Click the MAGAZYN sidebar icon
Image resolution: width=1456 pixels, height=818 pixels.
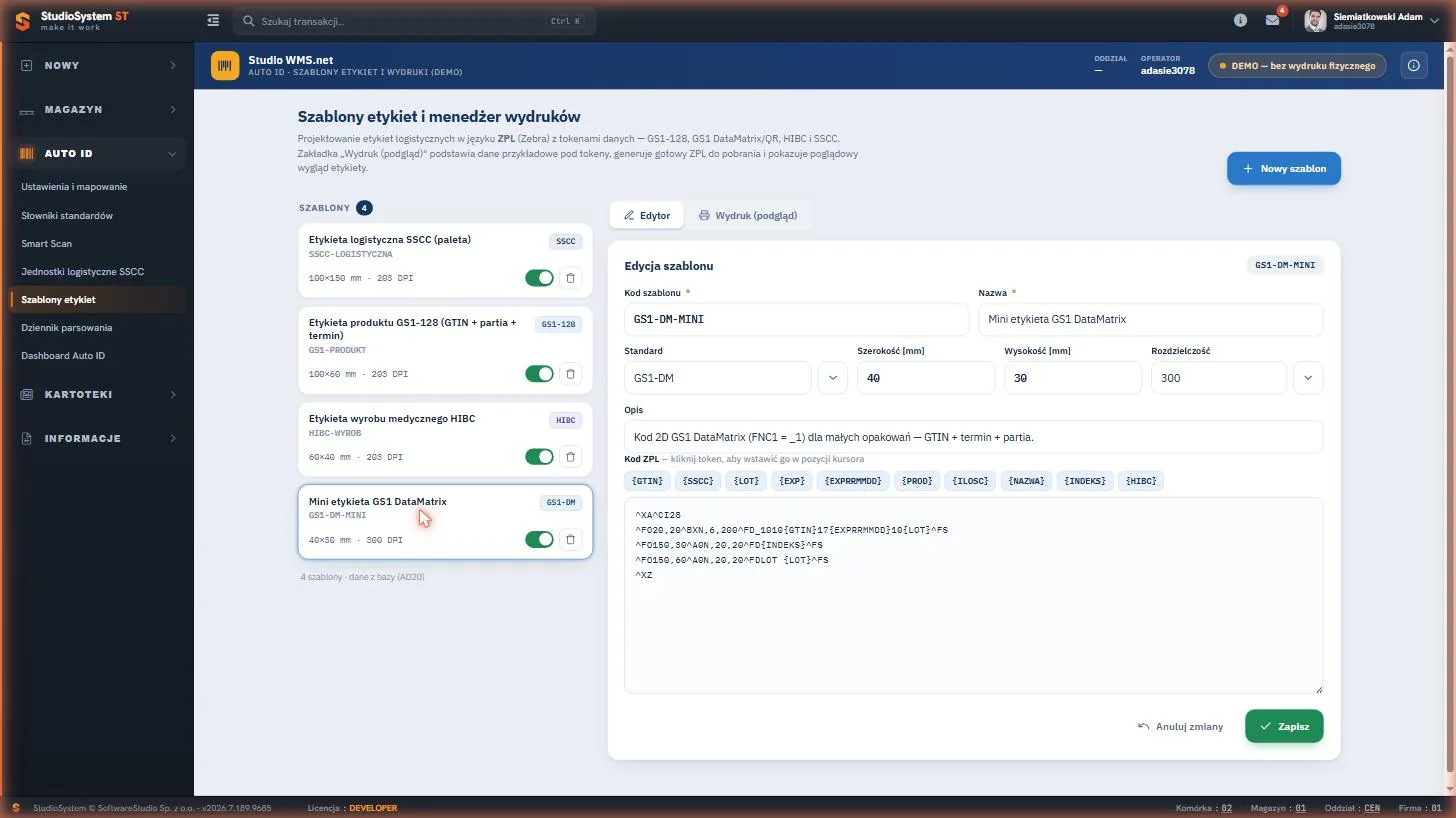click(x=27, y=109)
